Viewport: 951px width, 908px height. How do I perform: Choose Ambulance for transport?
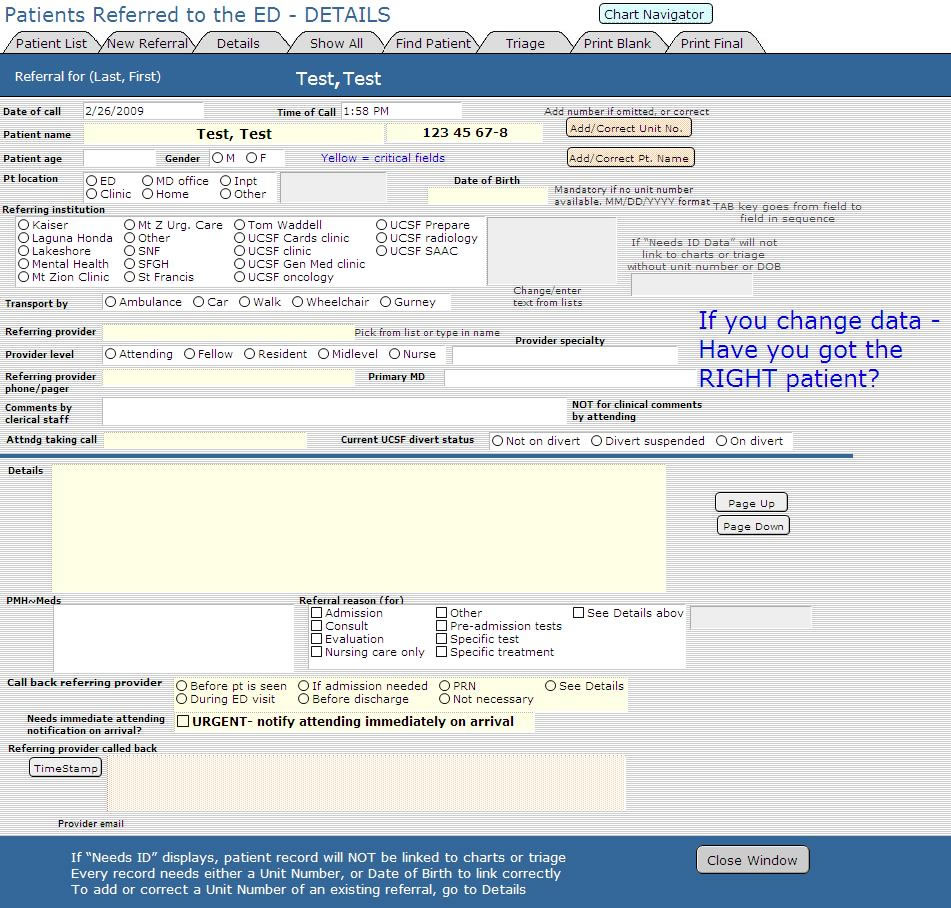pyautogui.click(x=111, y=302)
